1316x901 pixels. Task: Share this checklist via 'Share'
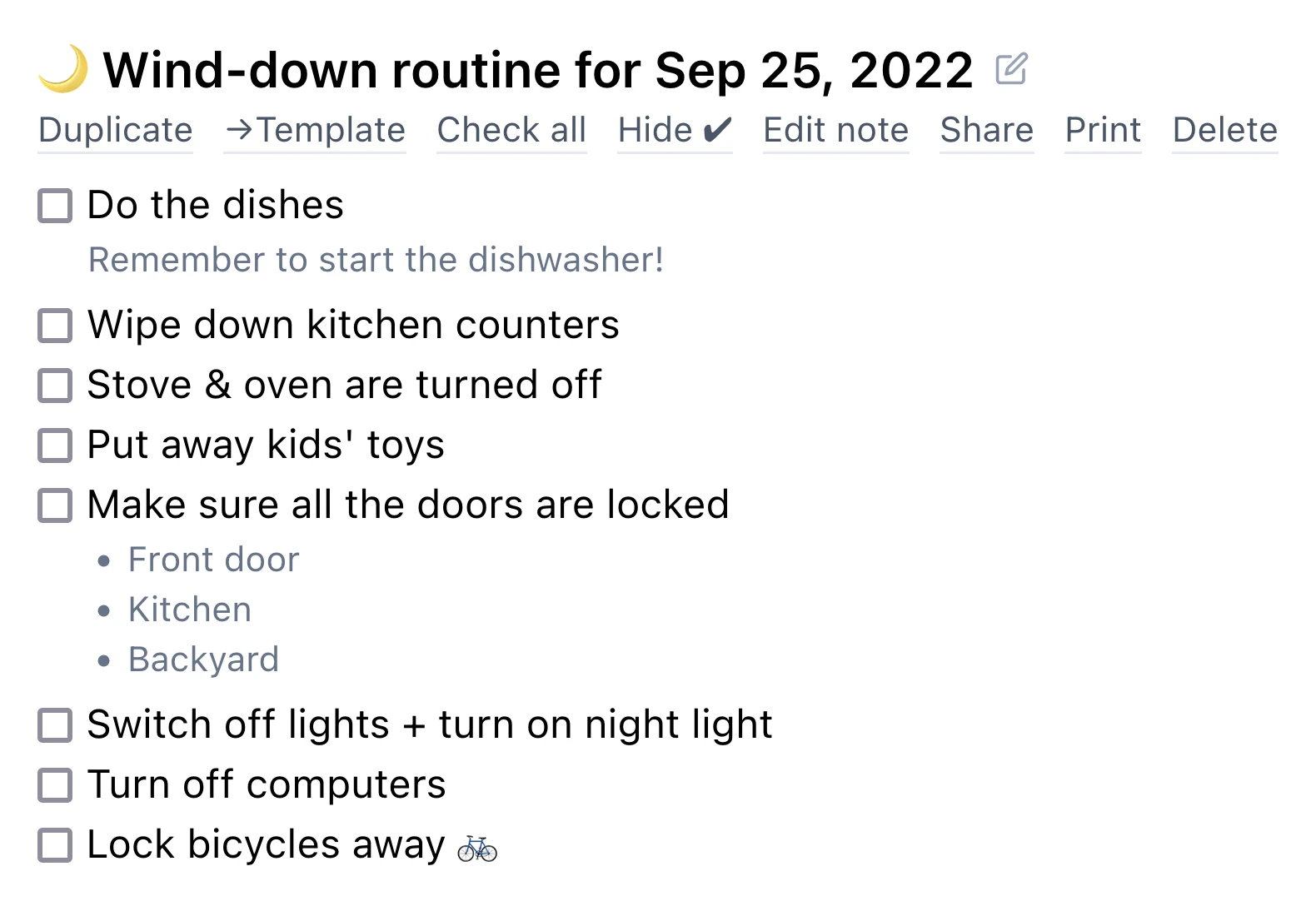(986, 130)
